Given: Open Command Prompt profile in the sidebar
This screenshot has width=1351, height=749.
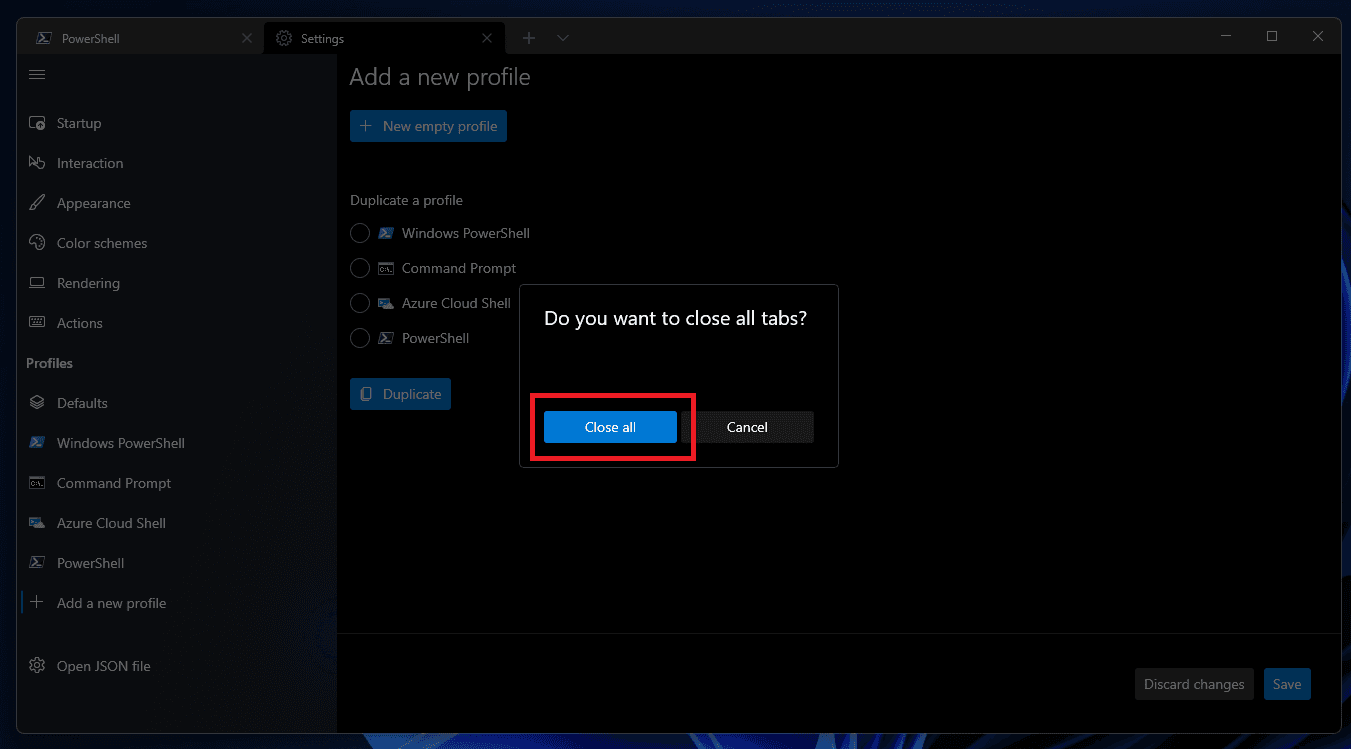Looking at the screenshot, I should (x=177, y=483).
